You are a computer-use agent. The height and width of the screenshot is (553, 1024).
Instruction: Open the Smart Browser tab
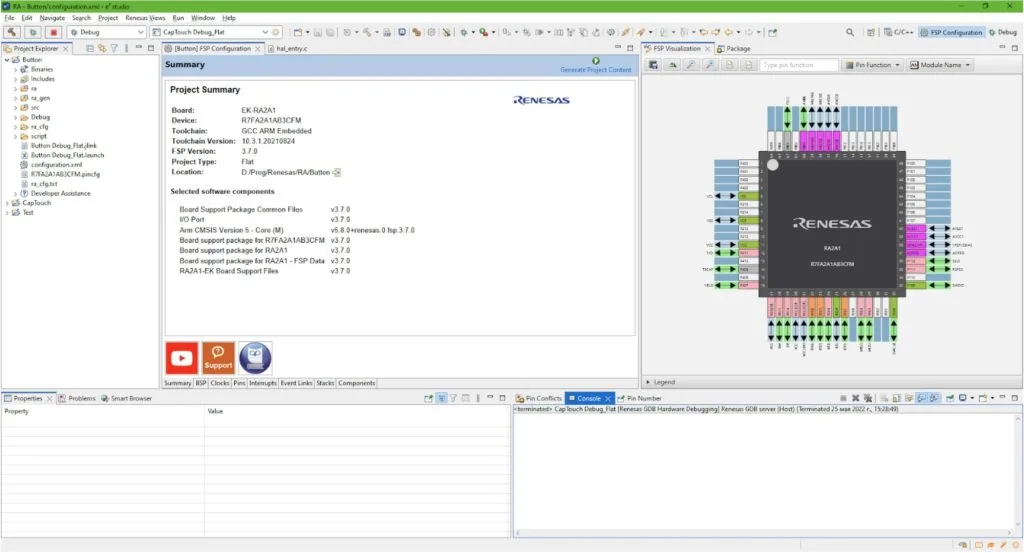126,398
